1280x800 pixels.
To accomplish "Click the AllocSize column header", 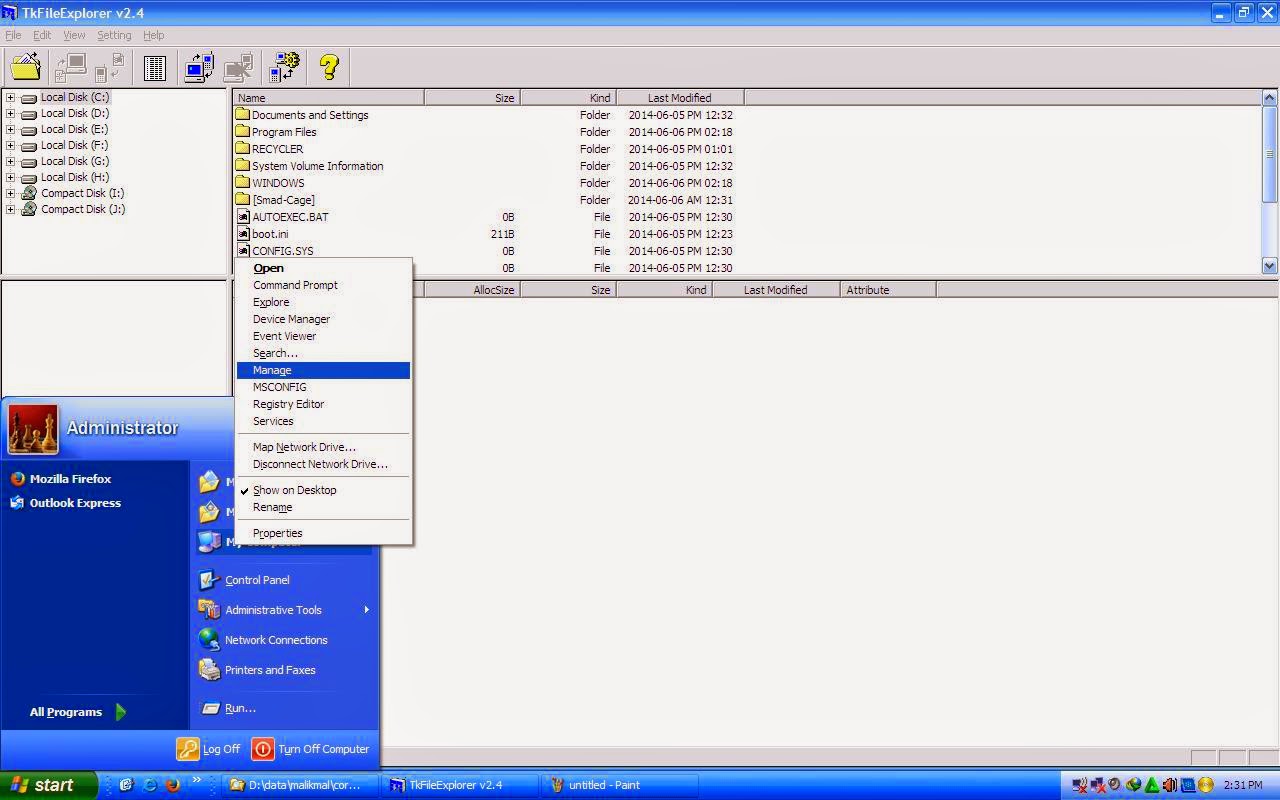I will point(472,290).
